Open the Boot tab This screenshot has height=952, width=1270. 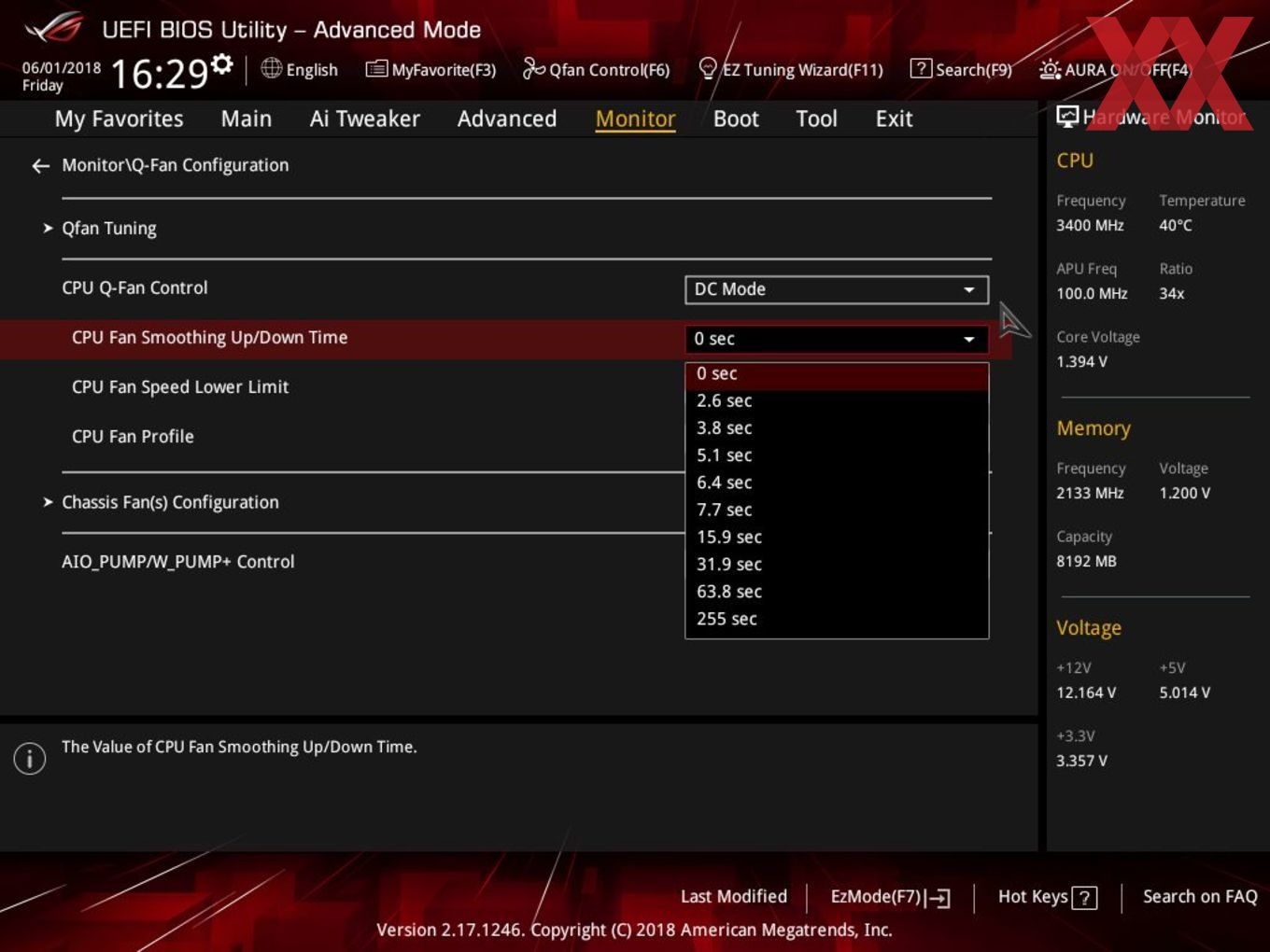click(x=736, y=119)
